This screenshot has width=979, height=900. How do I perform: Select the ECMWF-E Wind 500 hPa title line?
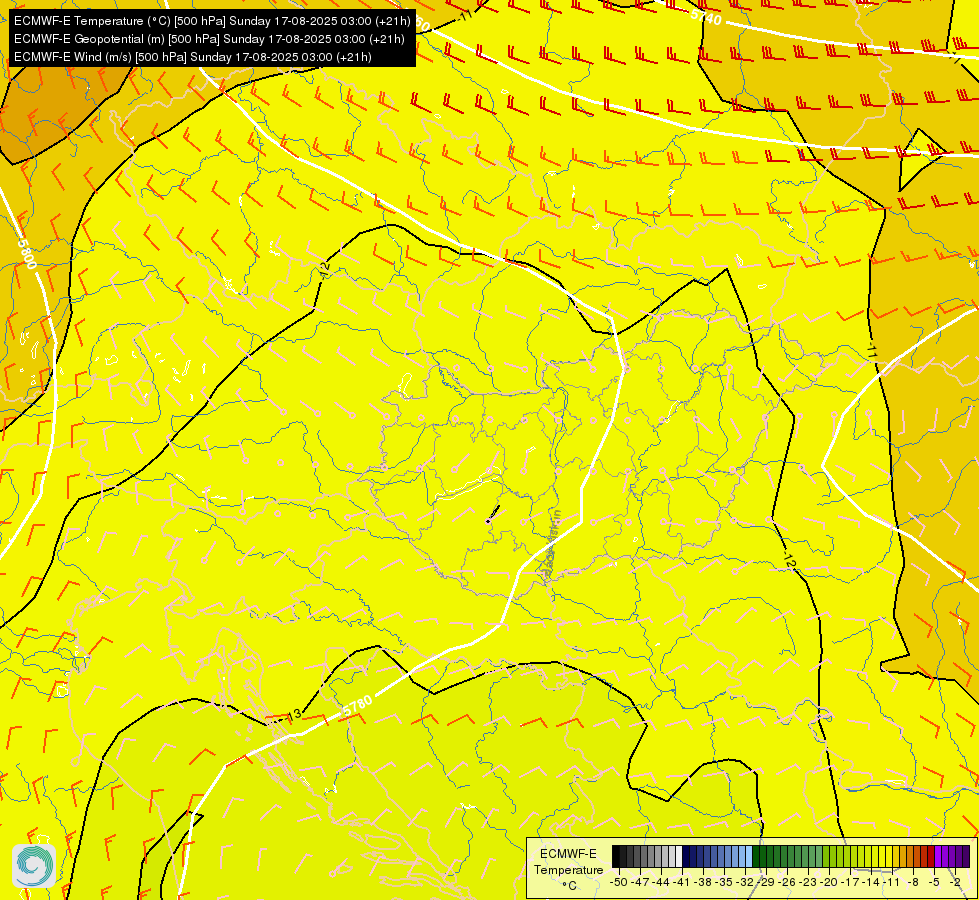(192, 57)
